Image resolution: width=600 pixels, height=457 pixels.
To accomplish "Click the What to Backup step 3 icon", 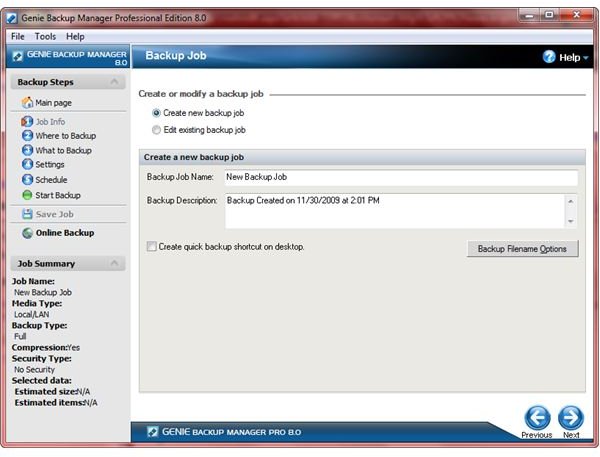I will click(27, 150).
